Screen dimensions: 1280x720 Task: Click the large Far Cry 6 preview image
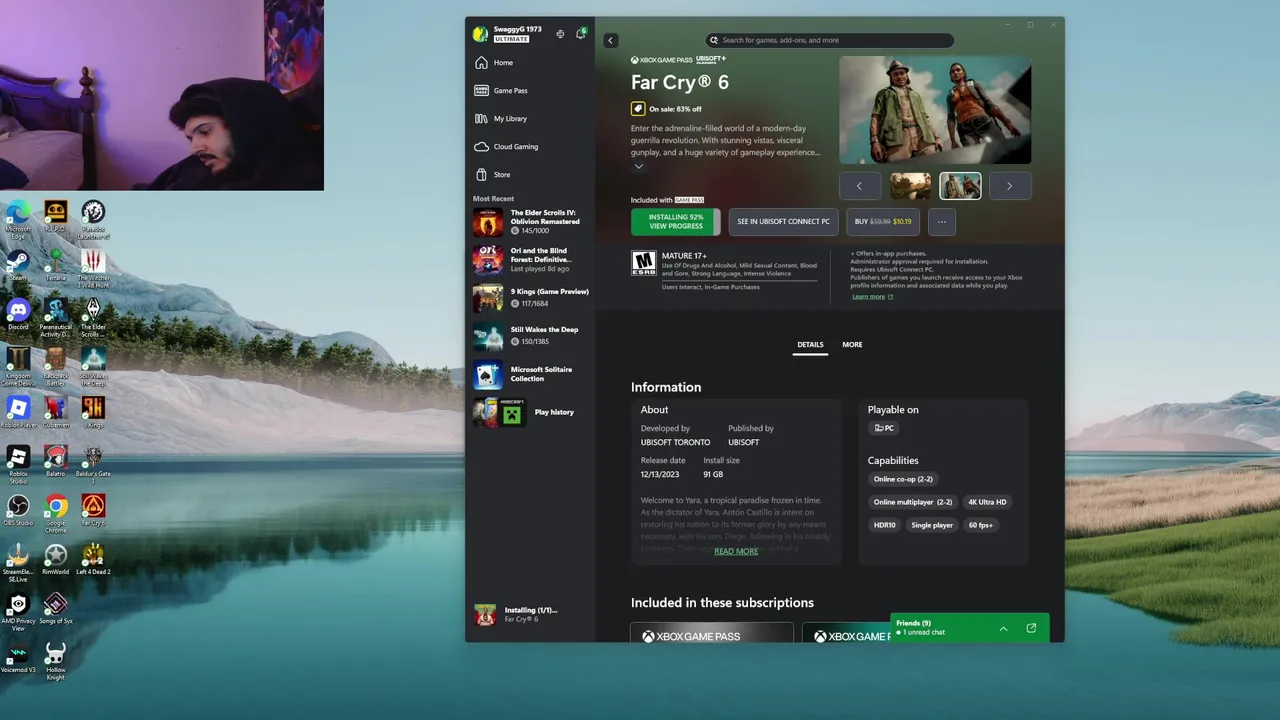click(935, 110)
